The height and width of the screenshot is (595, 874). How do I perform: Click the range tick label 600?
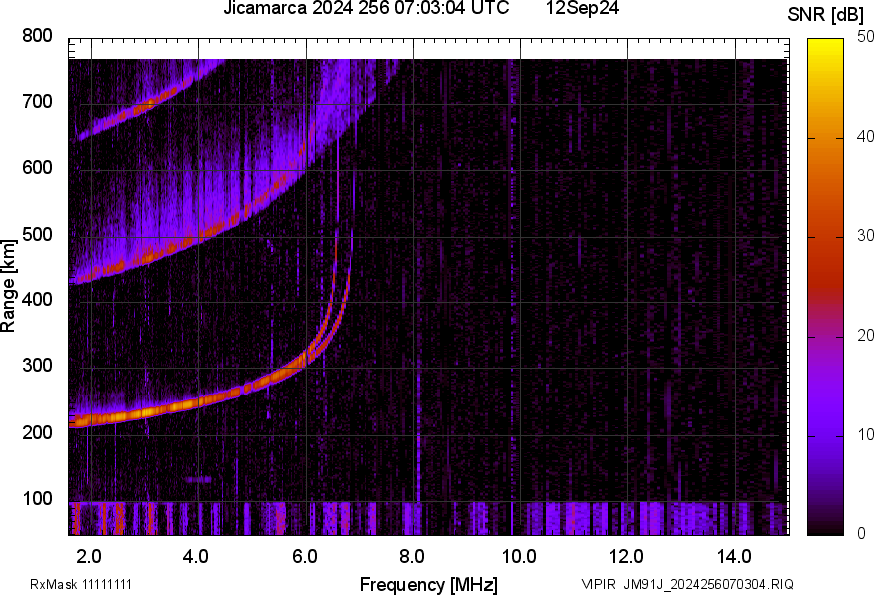coord(37,167)
